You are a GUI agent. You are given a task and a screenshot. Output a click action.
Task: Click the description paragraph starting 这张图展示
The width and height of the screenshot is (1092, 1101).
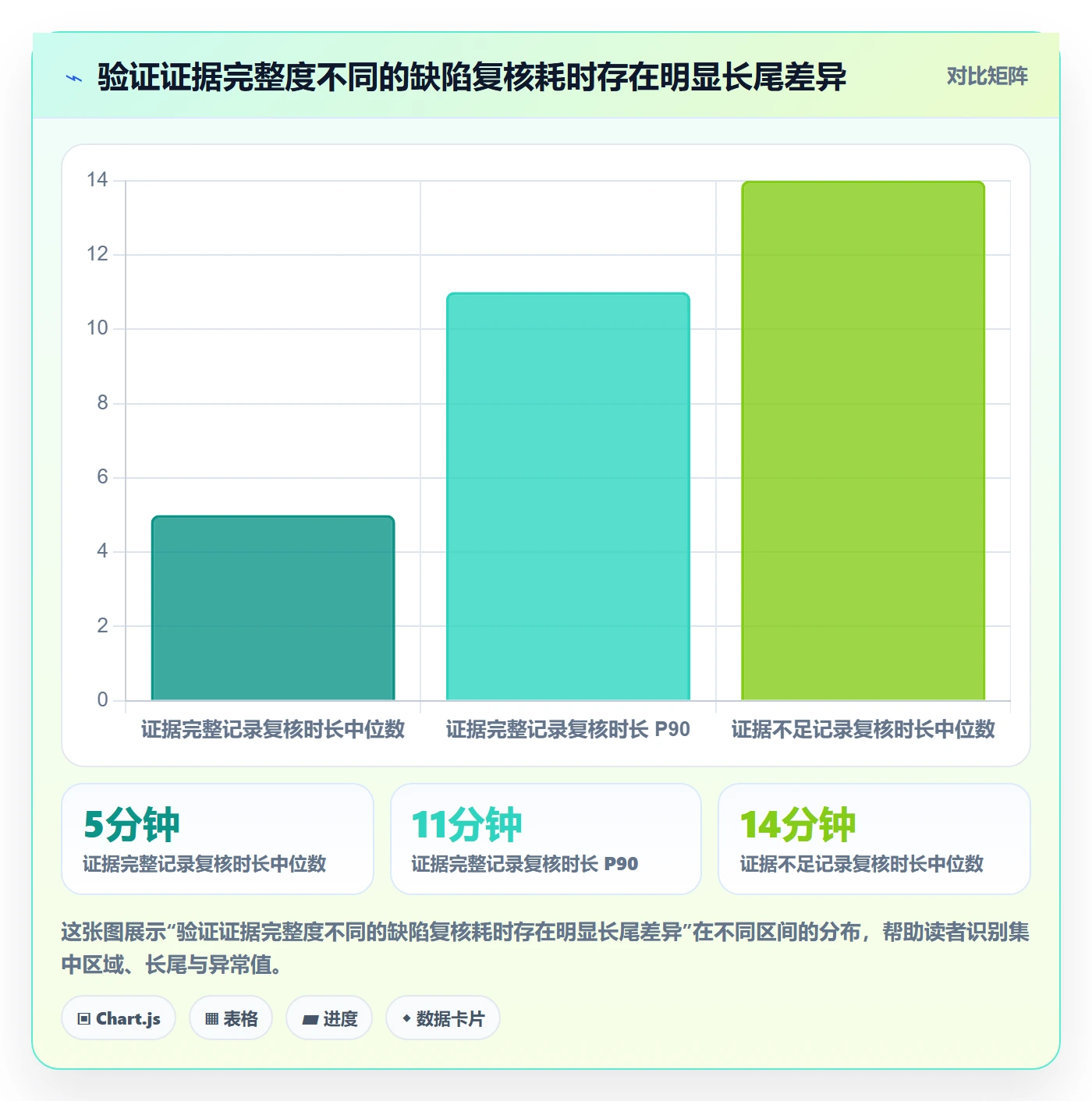pos(545,948)
